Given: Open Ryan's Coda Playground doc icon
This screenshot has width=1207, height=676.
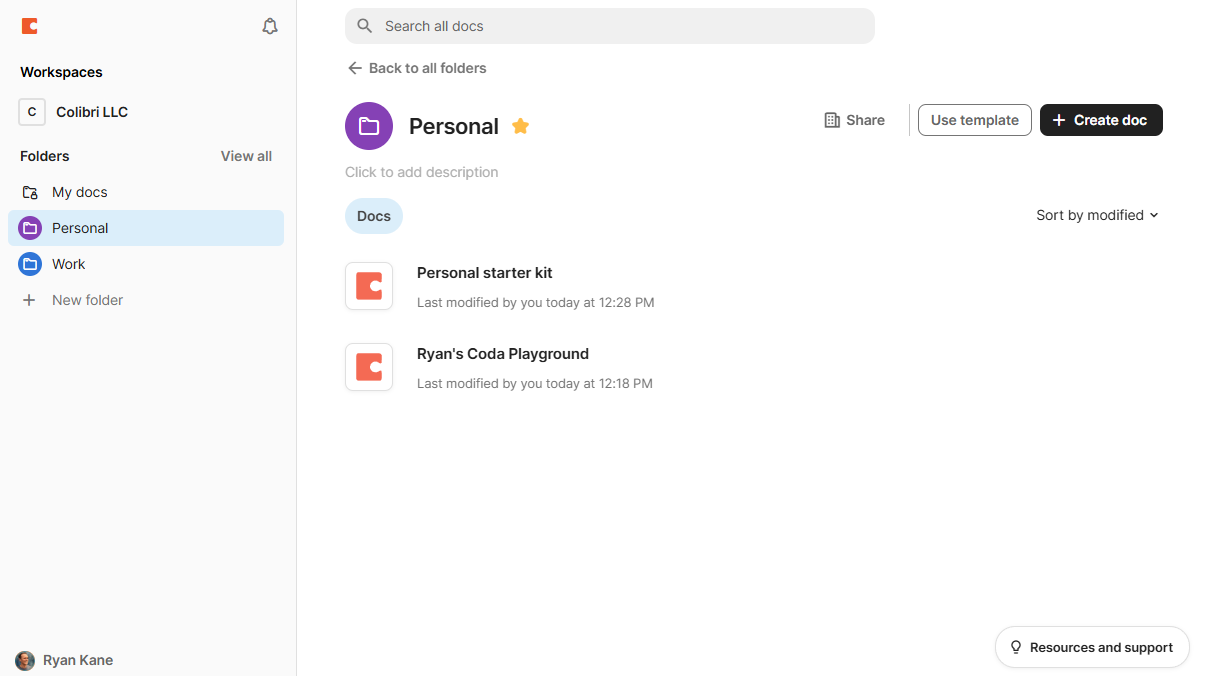Looking at the screenshot, I should (x=369, y=367).
